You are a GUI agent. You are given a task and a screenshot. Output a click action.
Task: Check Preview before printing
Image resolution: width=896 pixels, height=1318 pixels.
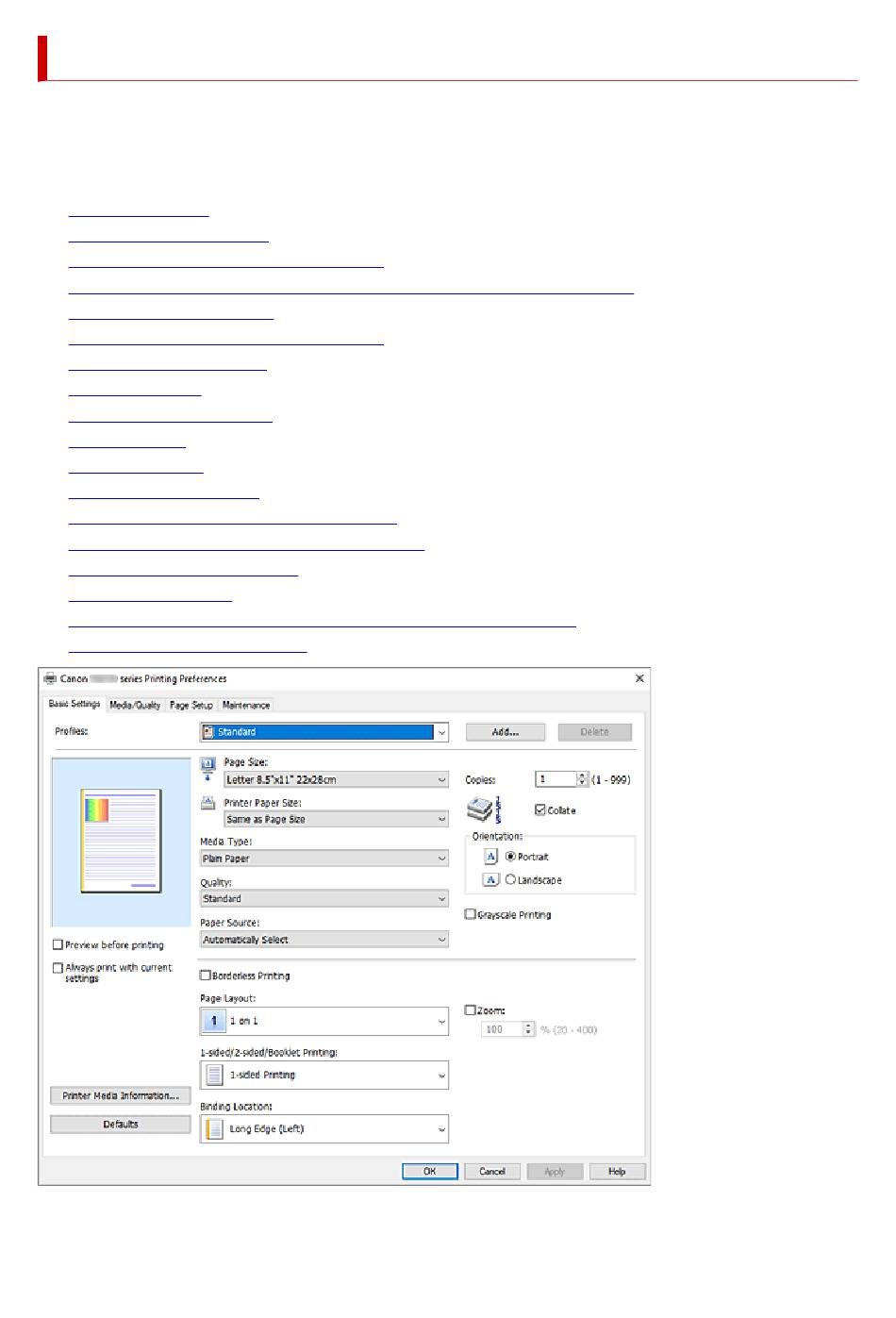58,944
